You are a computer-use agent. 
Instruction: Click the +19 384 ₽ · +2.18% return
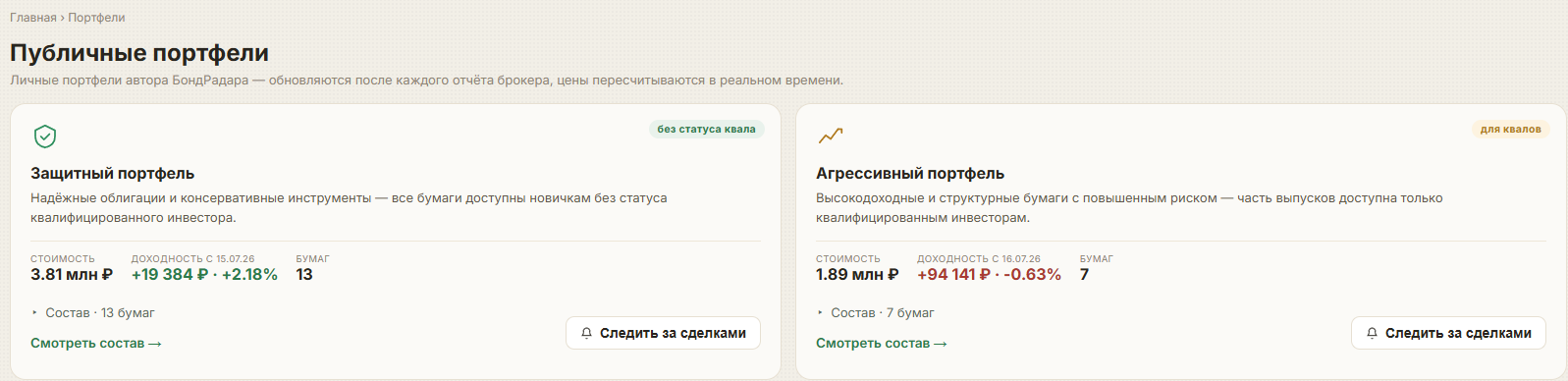[204, 275]
